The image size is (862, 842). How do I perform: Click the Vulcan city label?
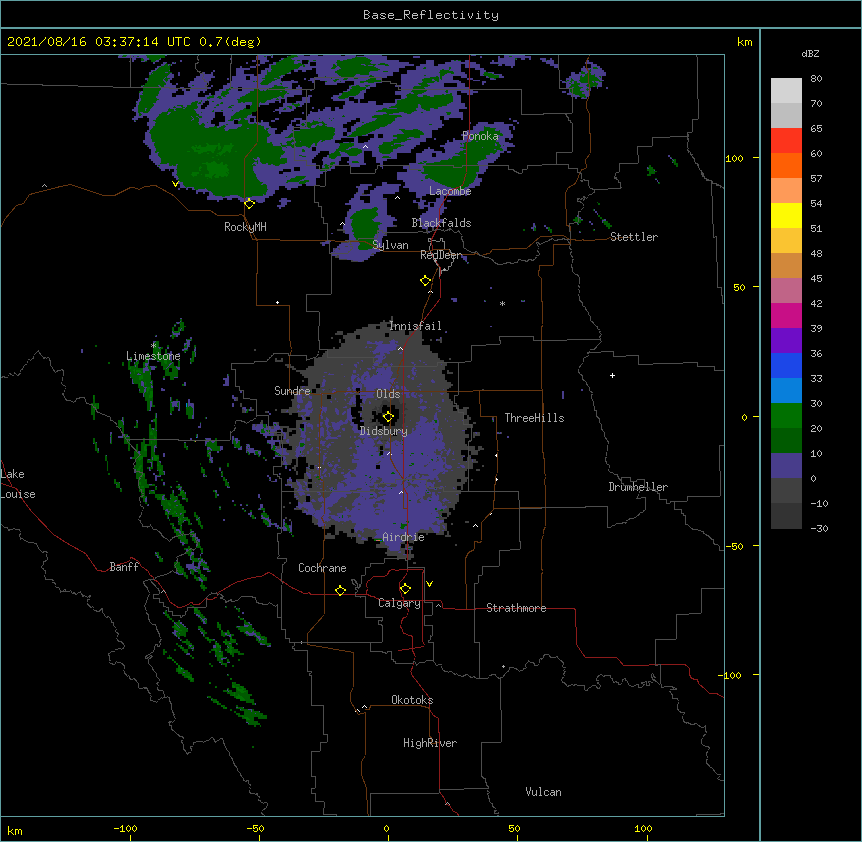[x=543, y=792]
